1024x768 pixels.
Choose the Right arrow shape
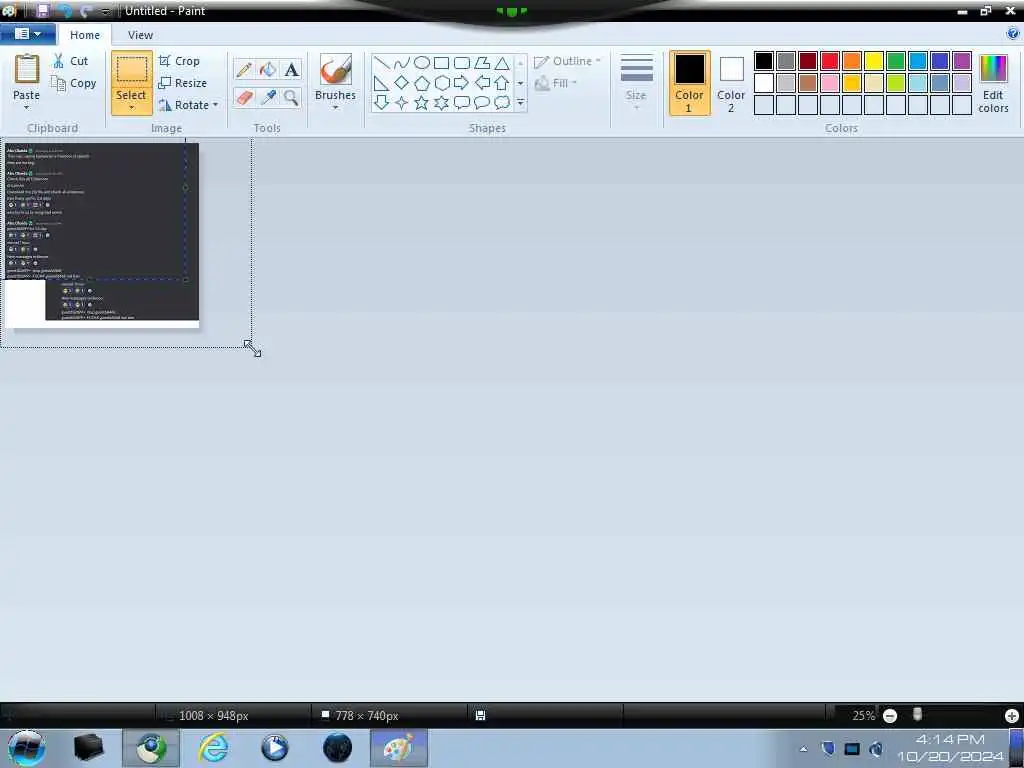coord(462,83)
